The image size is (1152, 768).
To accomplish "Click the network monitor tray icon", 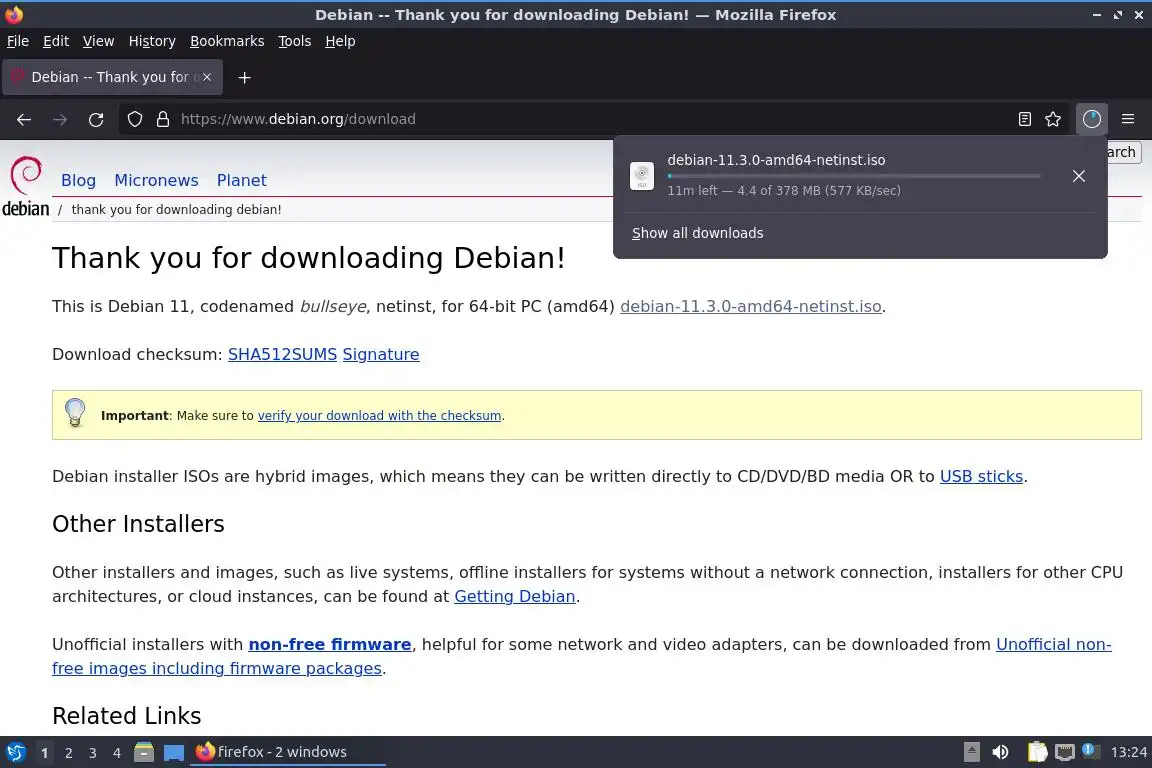I will click(1064, 752).
